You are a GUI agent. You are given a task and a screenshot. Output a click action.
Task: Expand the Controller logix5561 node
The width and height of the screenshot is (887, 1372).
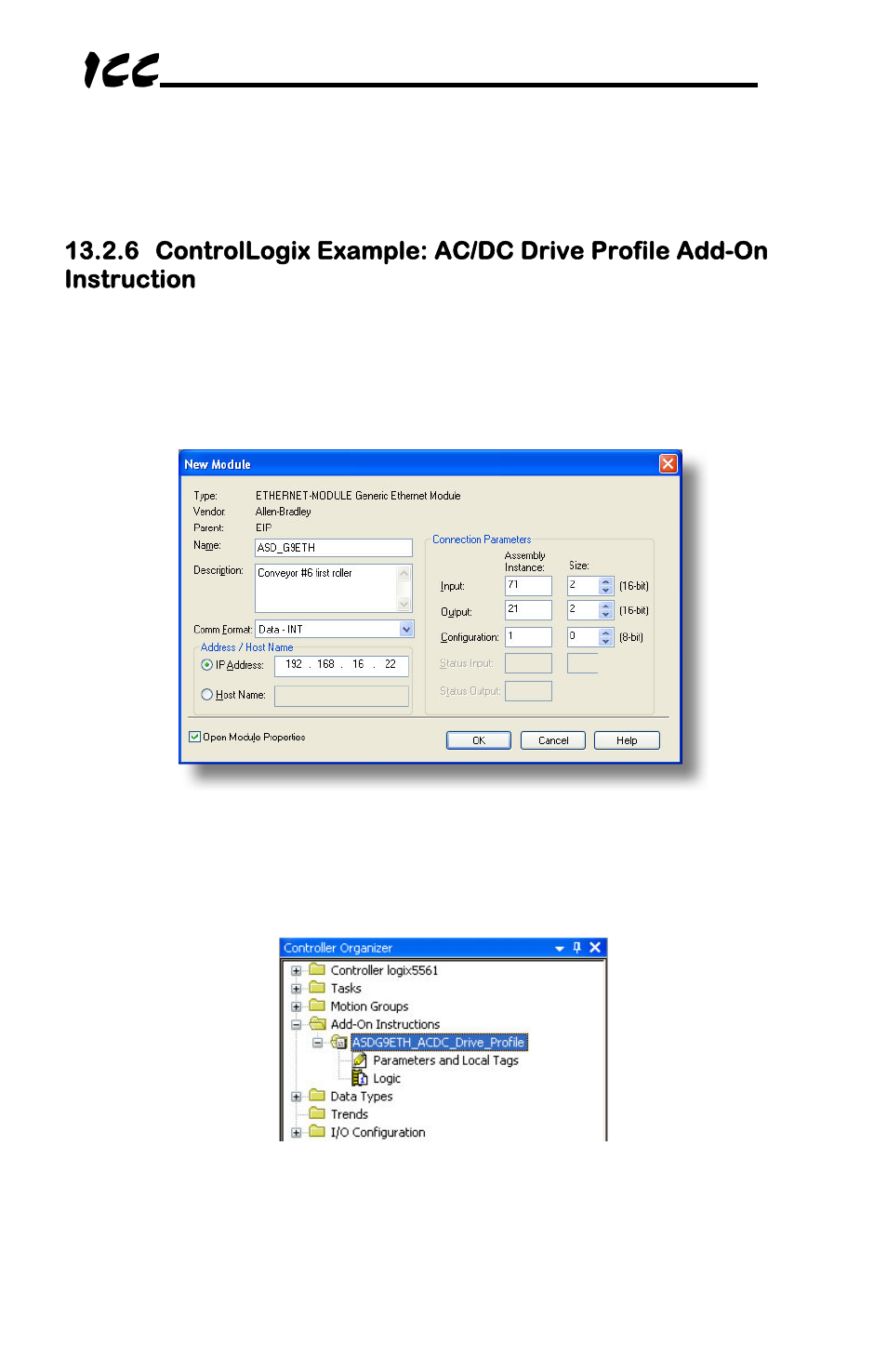point(296,970)
